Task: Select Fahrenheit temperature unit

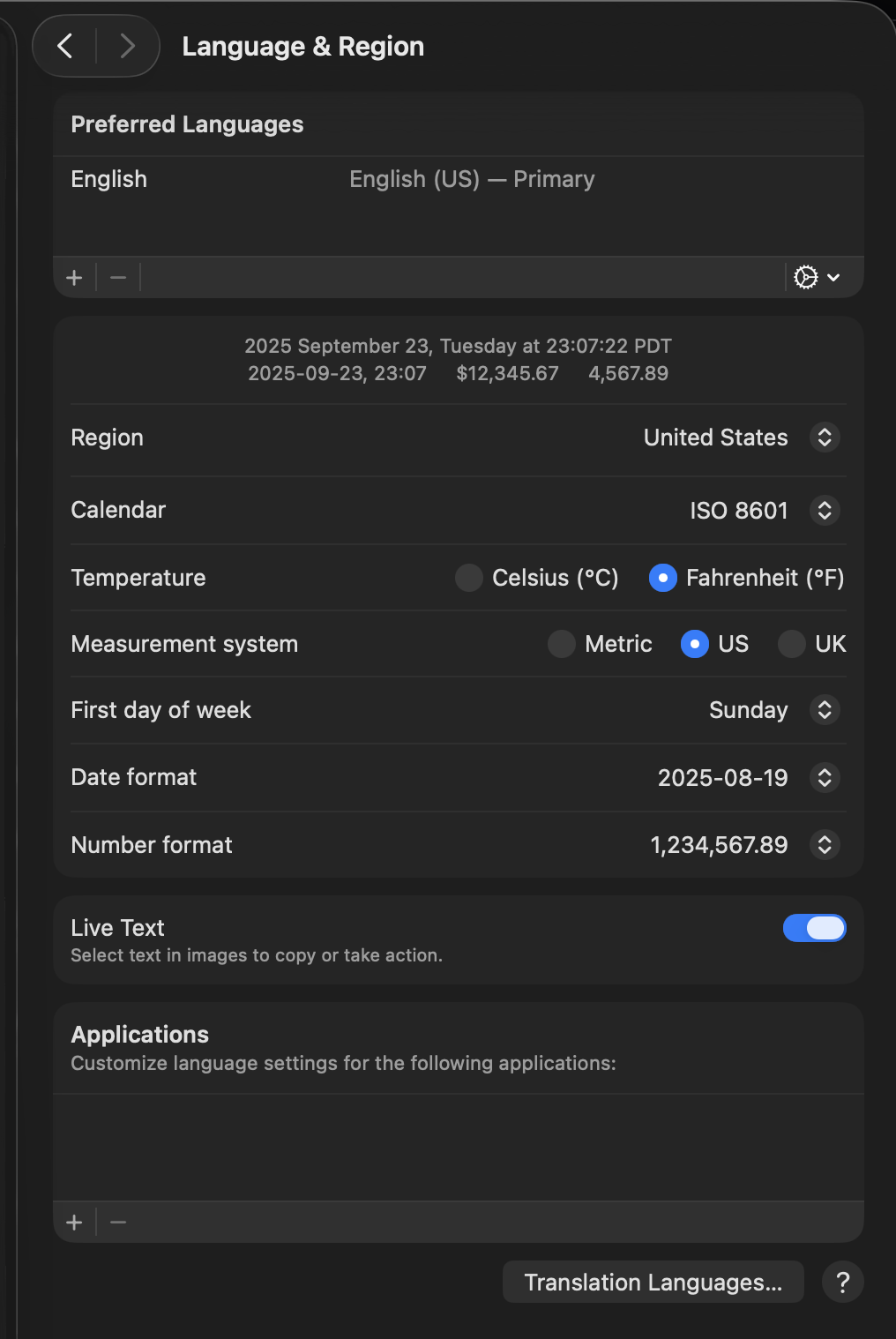Action: point(663,578)
